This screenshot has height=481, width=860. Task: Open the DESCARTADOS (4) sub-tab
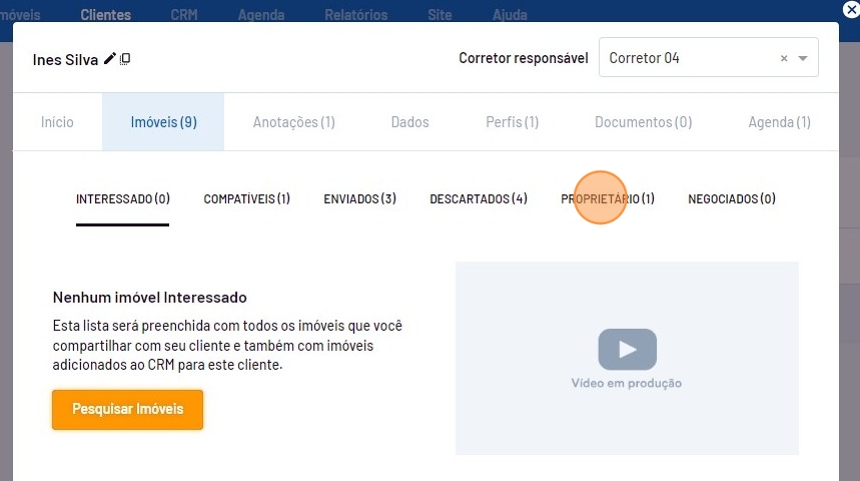(478, 199)
